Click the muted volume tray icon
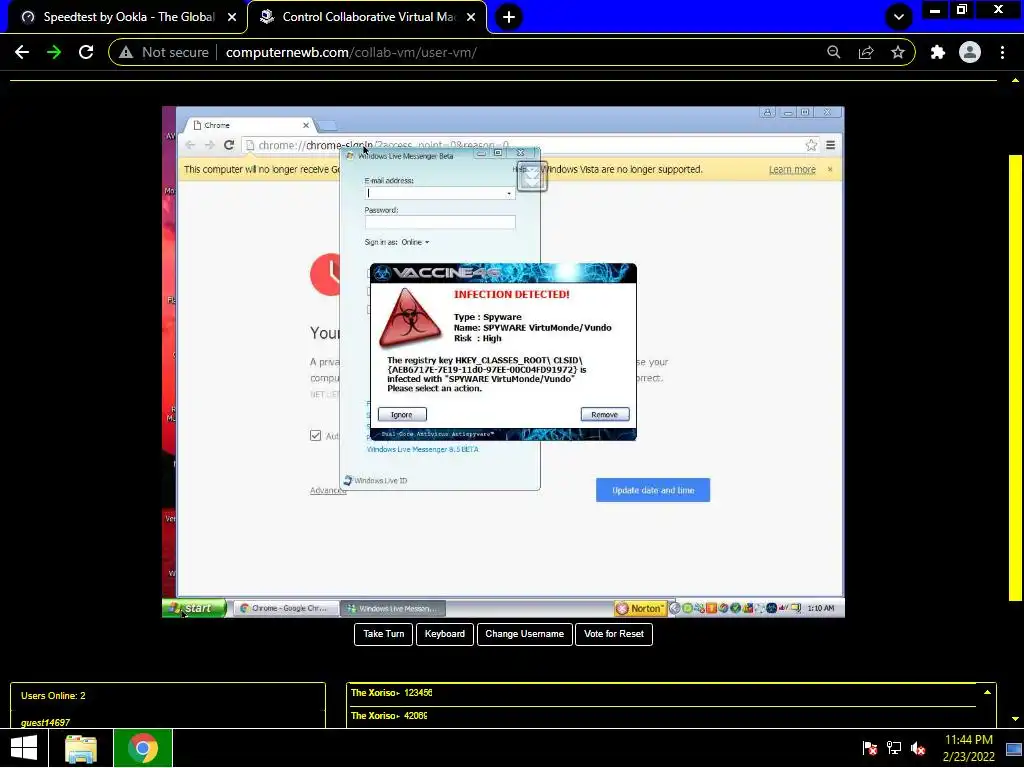This screenshot has width=1024, height=768. click(918, 748)
